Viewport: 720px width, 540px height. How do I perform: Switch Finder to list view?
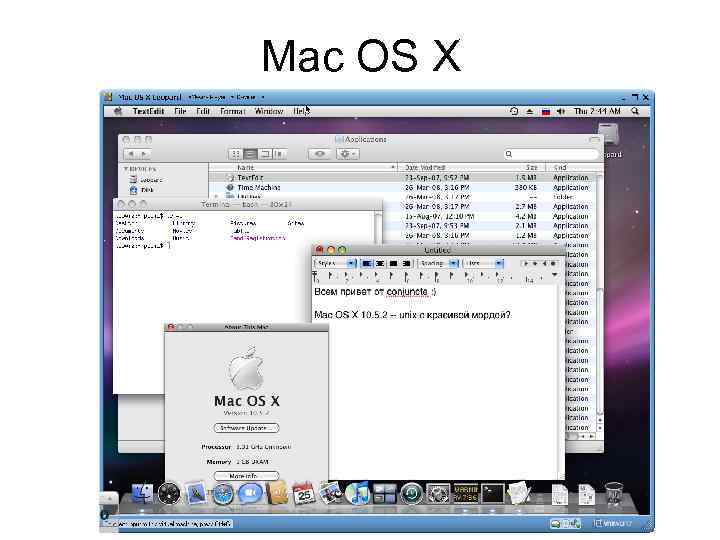point(250,154)
